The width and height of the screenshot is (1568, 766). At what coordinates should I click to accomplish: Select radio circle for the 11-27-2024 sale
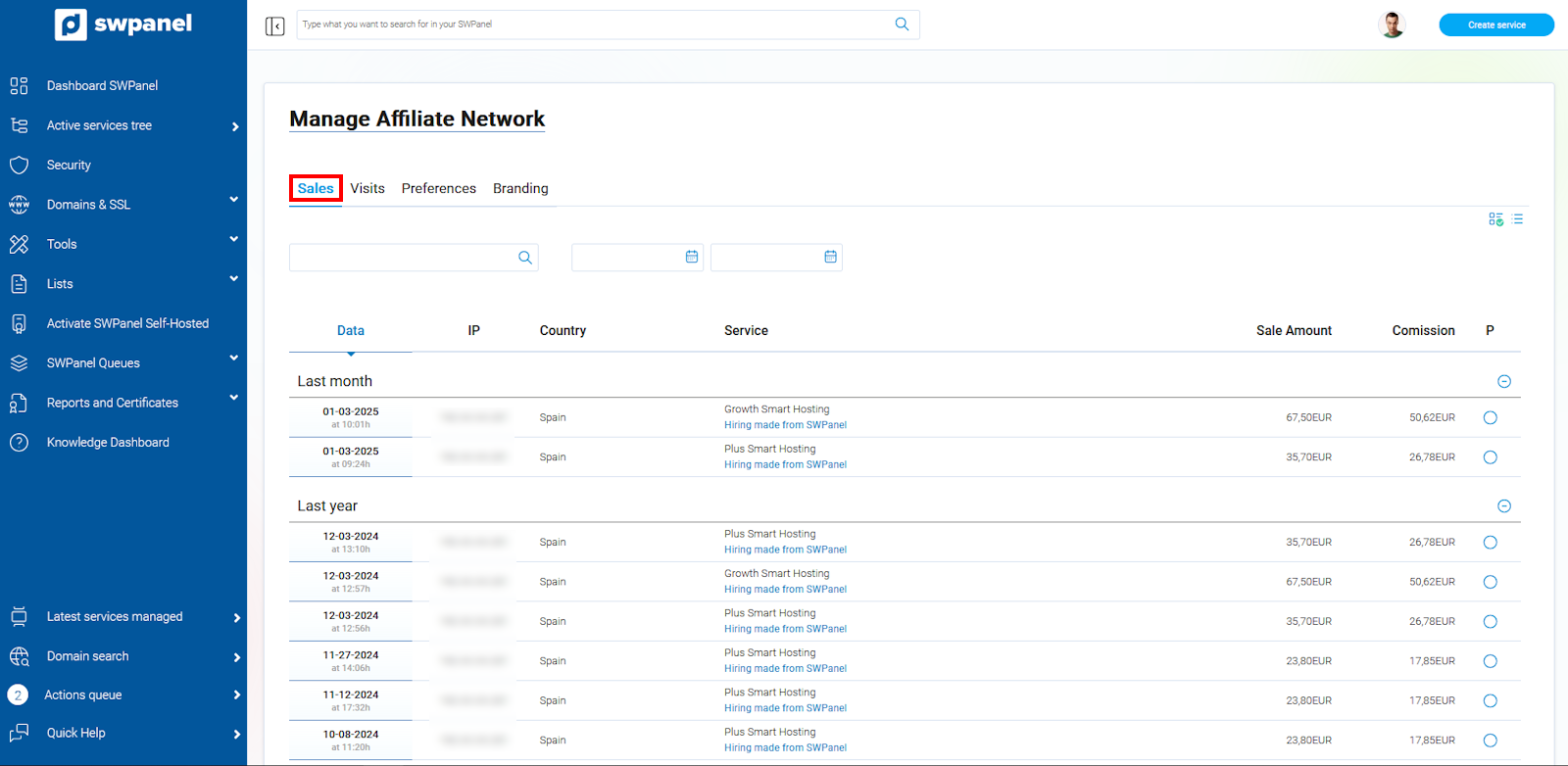click(x=1490, y=661)
